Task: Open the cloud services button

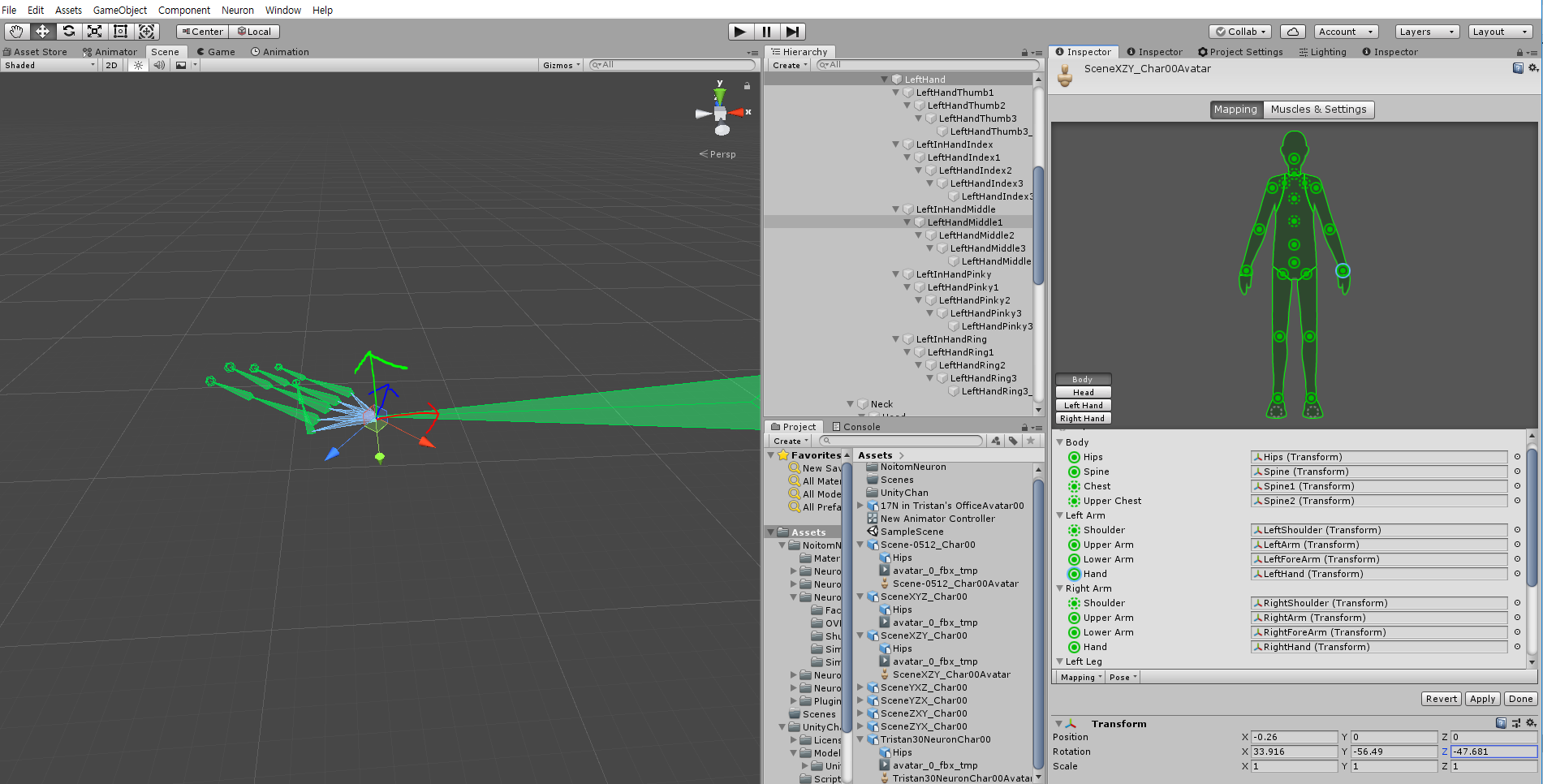Action: 1292,32
